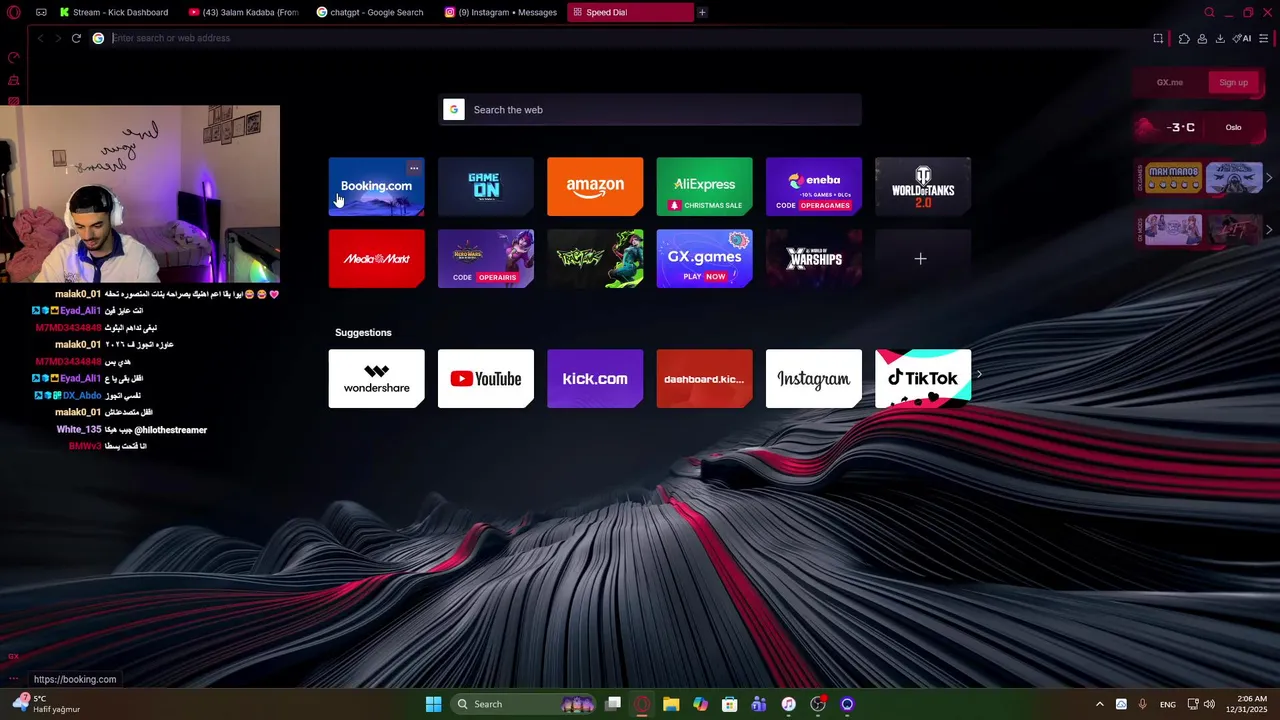
Task: Open the GX.me link
Action: (1169, 82)
